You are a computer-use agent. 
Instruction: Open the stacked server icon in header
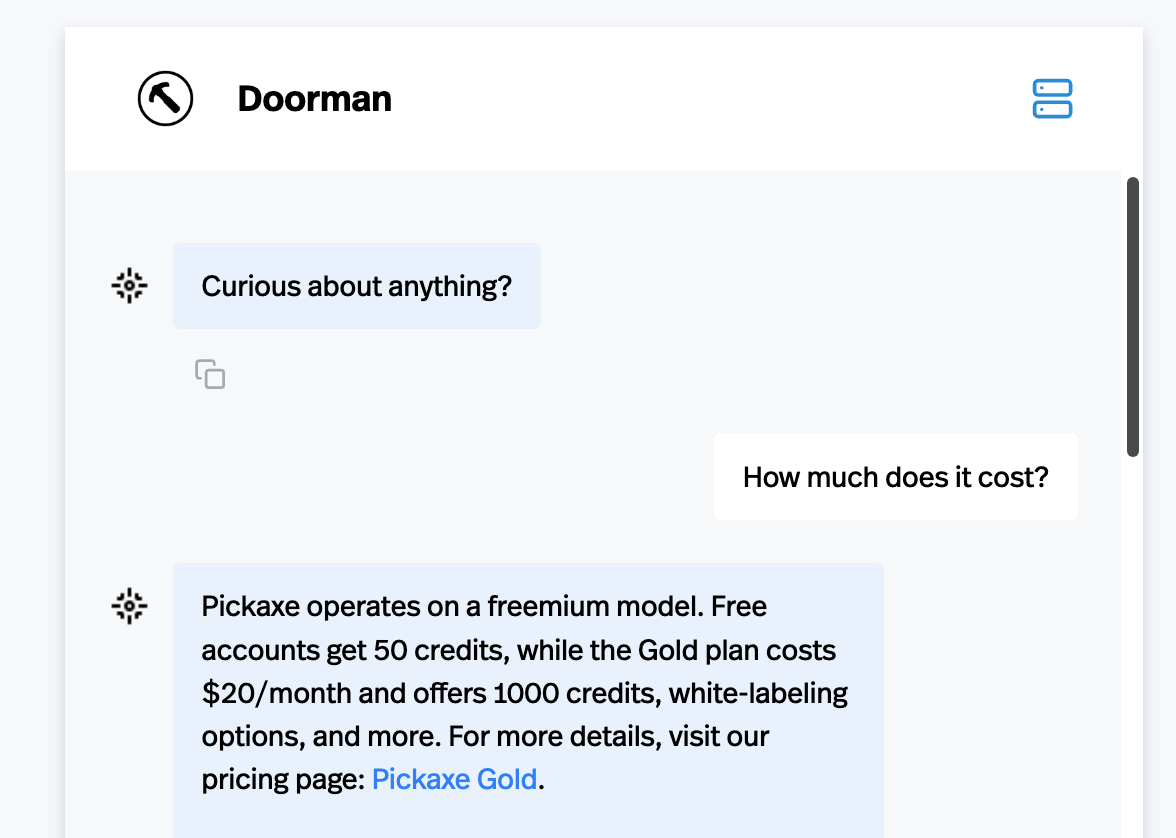point(1052,99)
